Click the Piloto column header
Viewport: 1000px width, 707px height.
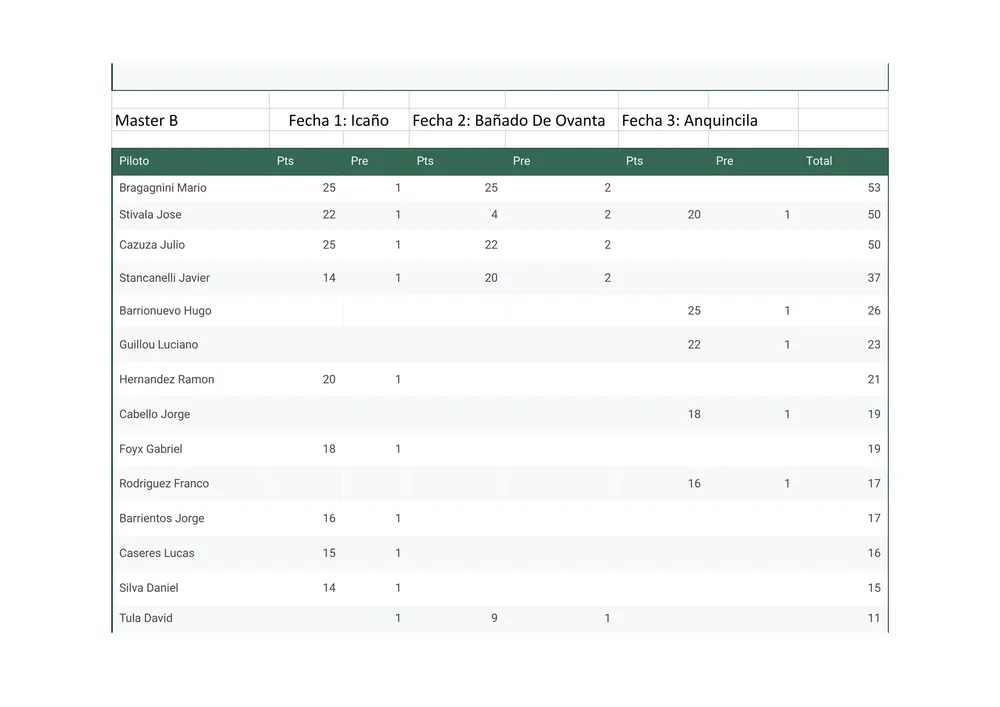point(134,161)
